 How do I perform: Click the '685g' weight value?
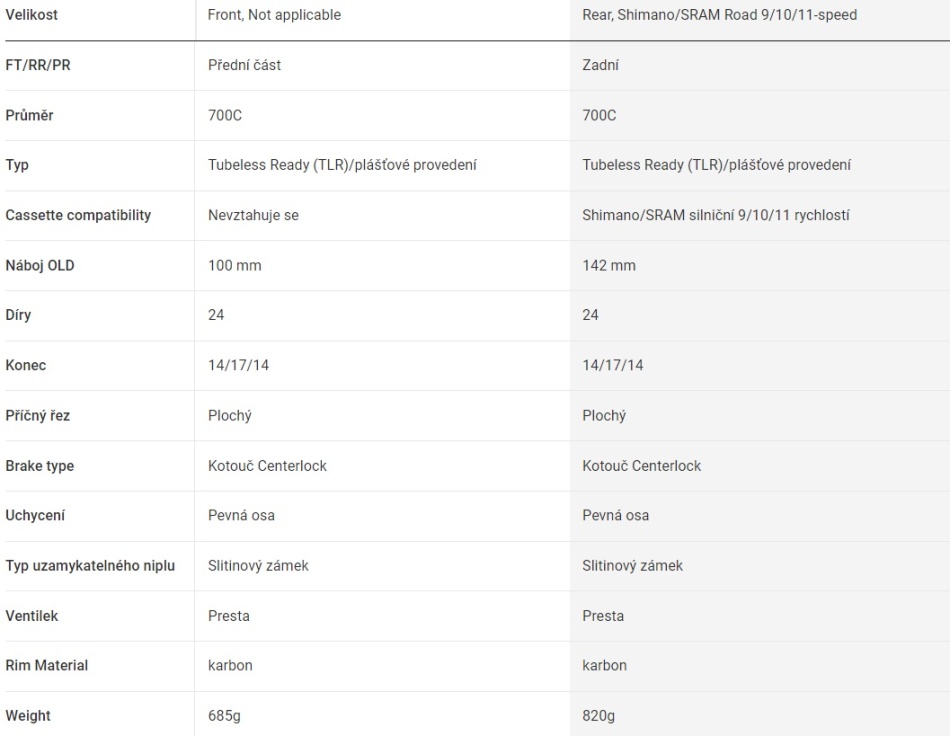(x=223, y=716)
